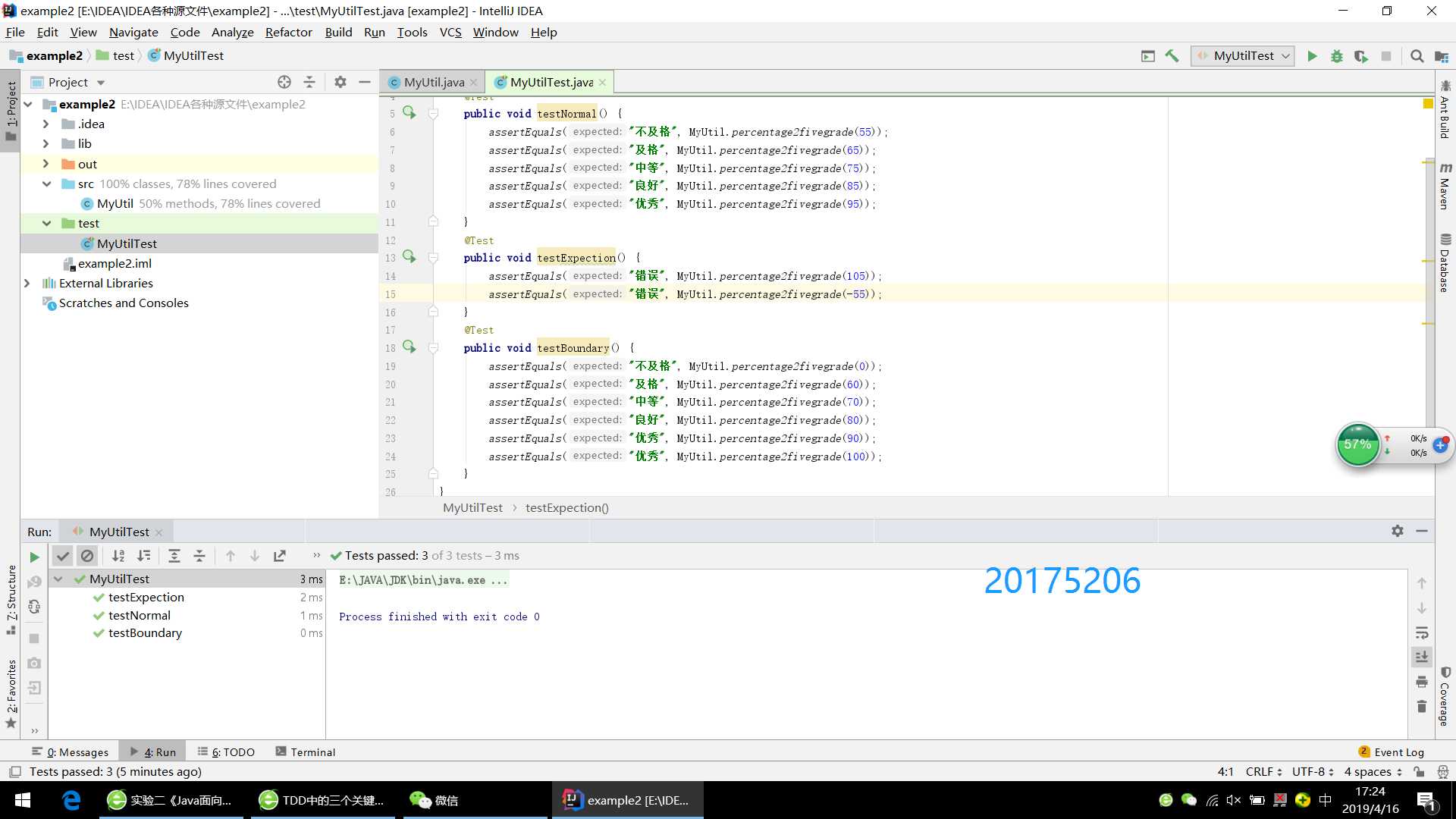Click Scroll from Source target icon in Project panel
Image resolution: width=1456 pixels, height=819 pixels.
tap(284, 82)
